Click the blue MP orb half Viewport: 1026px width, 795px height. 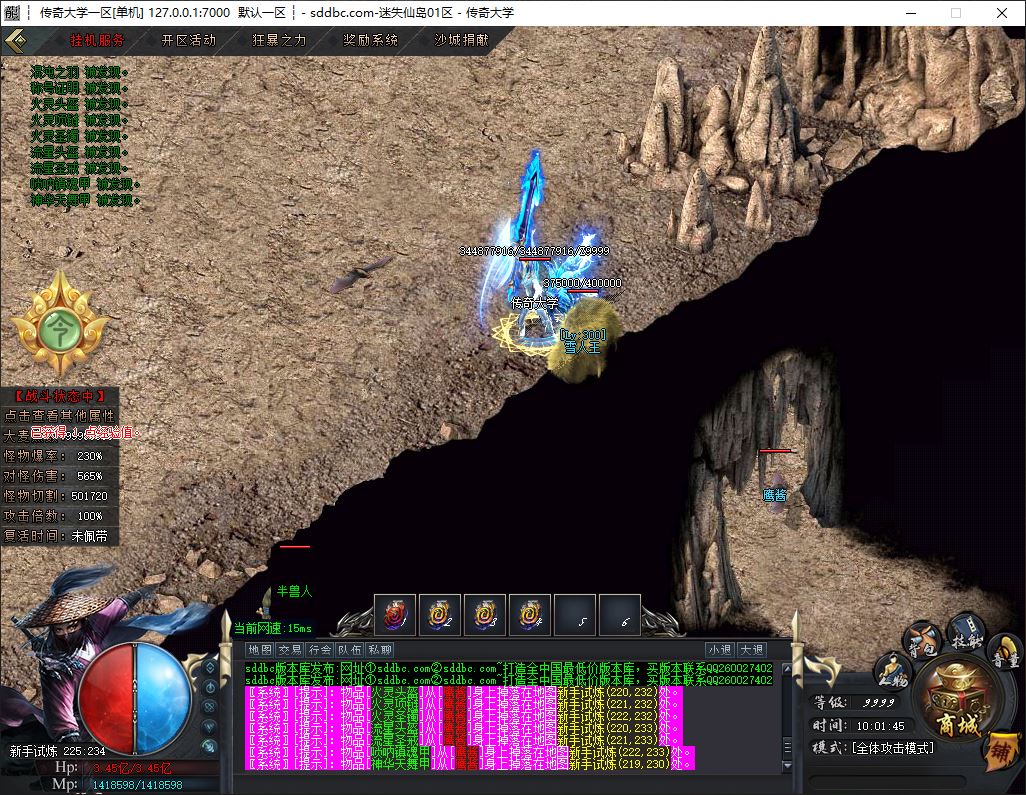pos(163,699)
